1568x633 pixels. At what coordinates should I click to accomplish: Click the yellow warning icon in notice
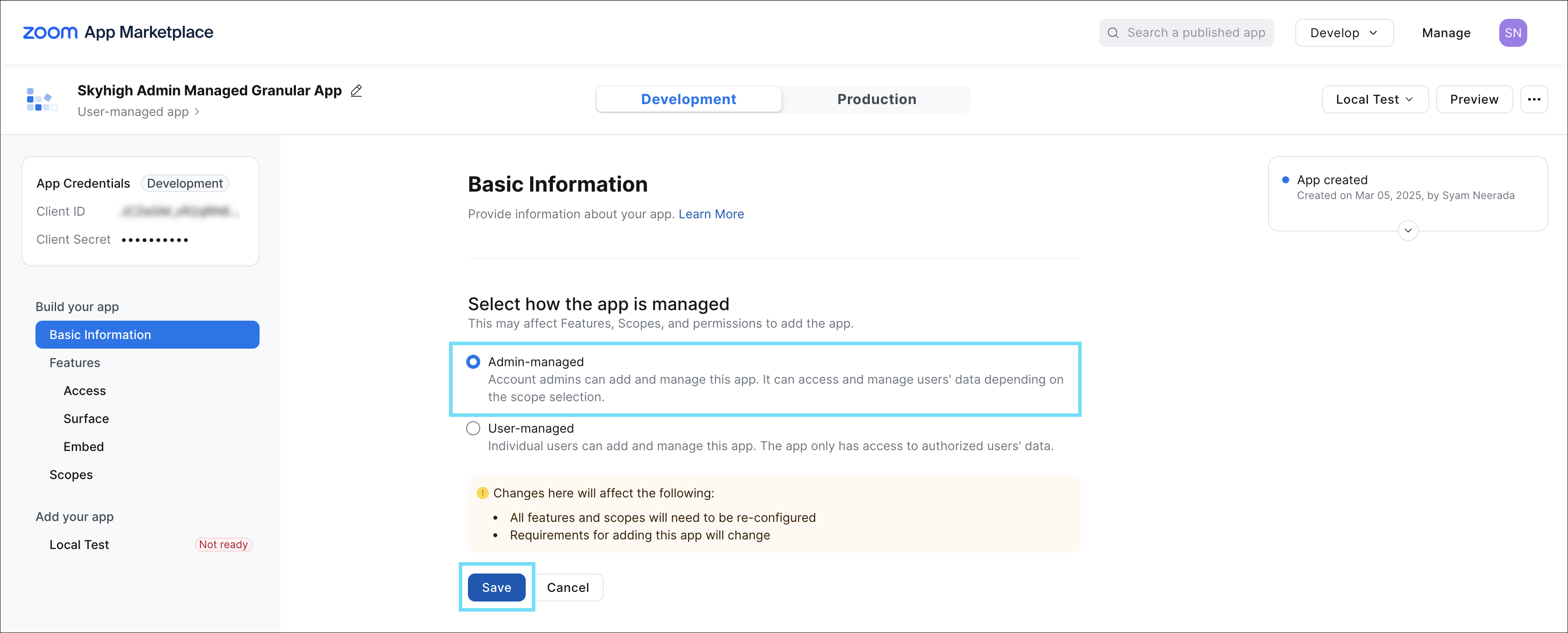tap(482, 493)
